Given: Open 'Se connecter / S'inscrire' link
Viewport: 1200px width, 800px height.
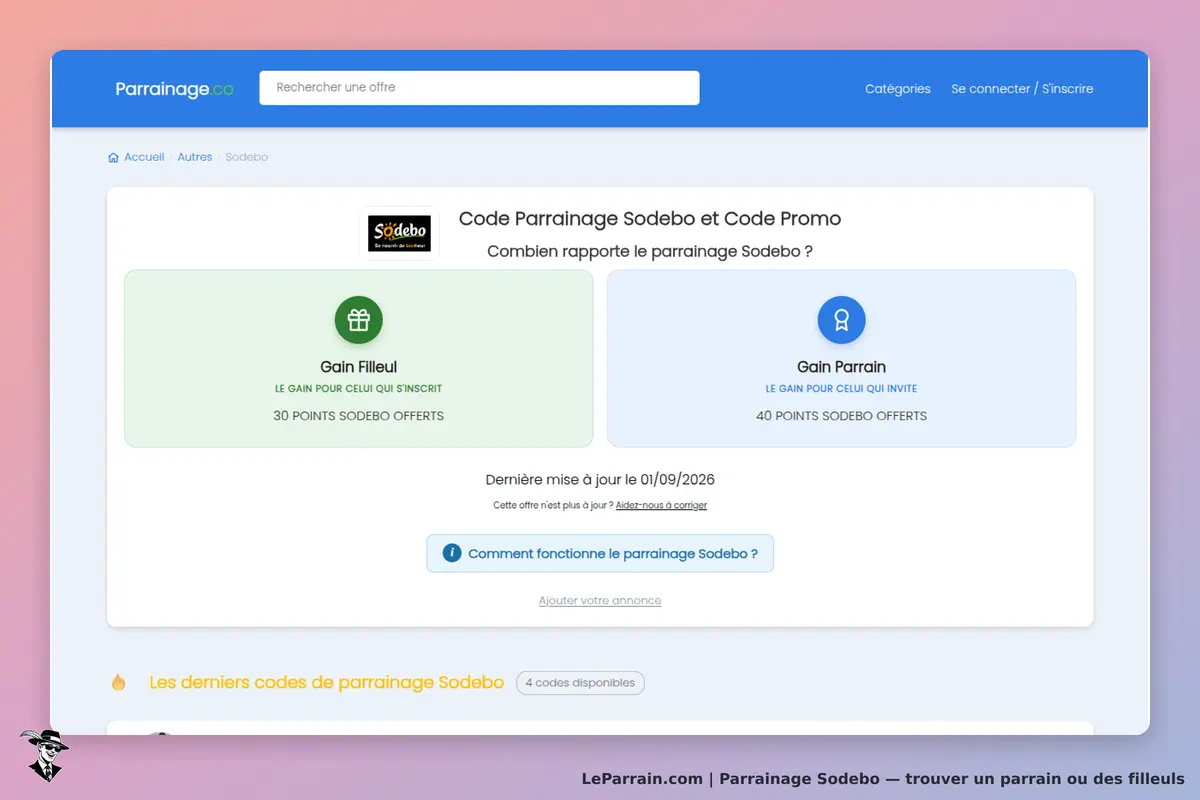Looking at the screenshot, I should pos(1022,89).
